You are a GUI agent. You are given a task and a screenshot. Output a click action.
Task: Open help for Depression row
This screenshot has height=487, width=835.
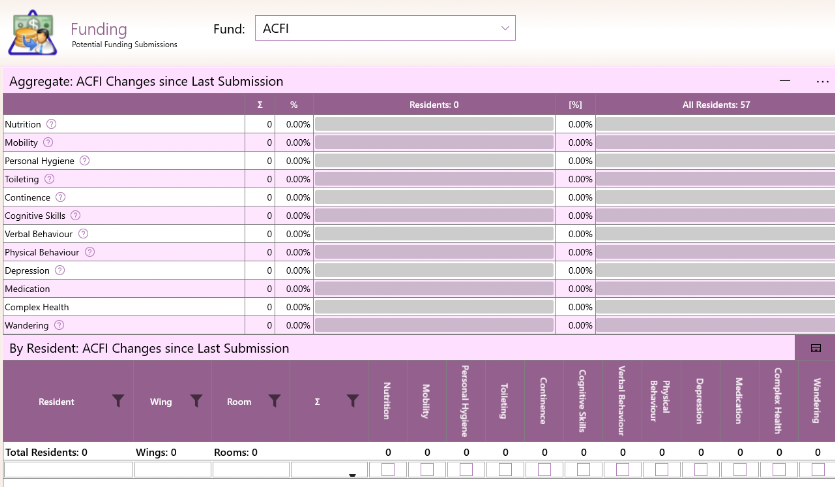[60, 270]
